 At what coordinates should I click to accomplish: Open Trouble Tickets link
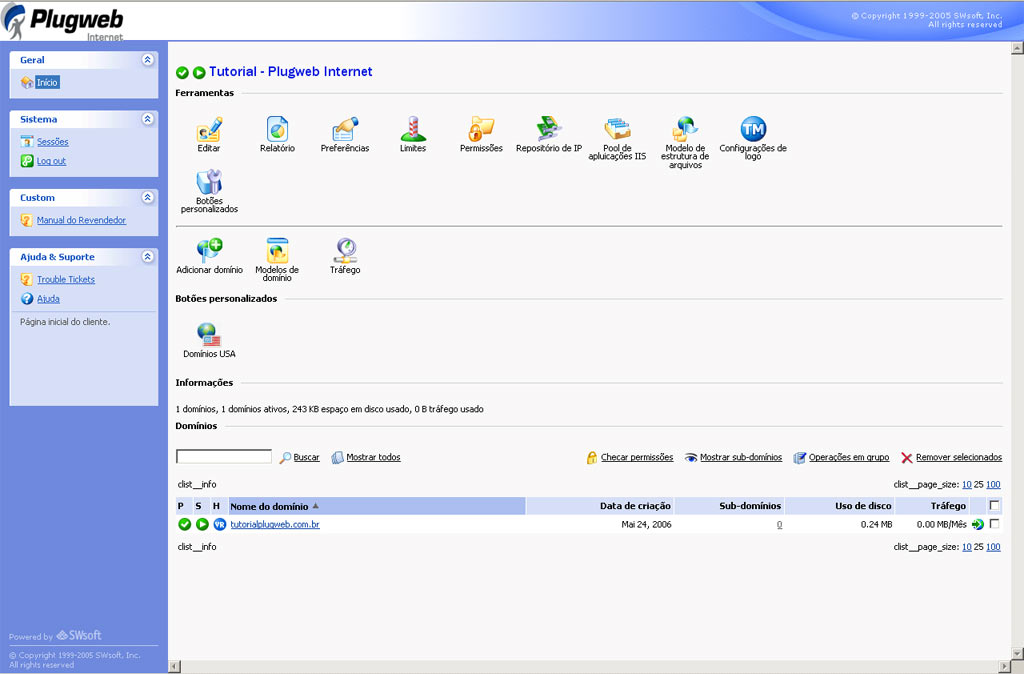click(x=65, y=280)
